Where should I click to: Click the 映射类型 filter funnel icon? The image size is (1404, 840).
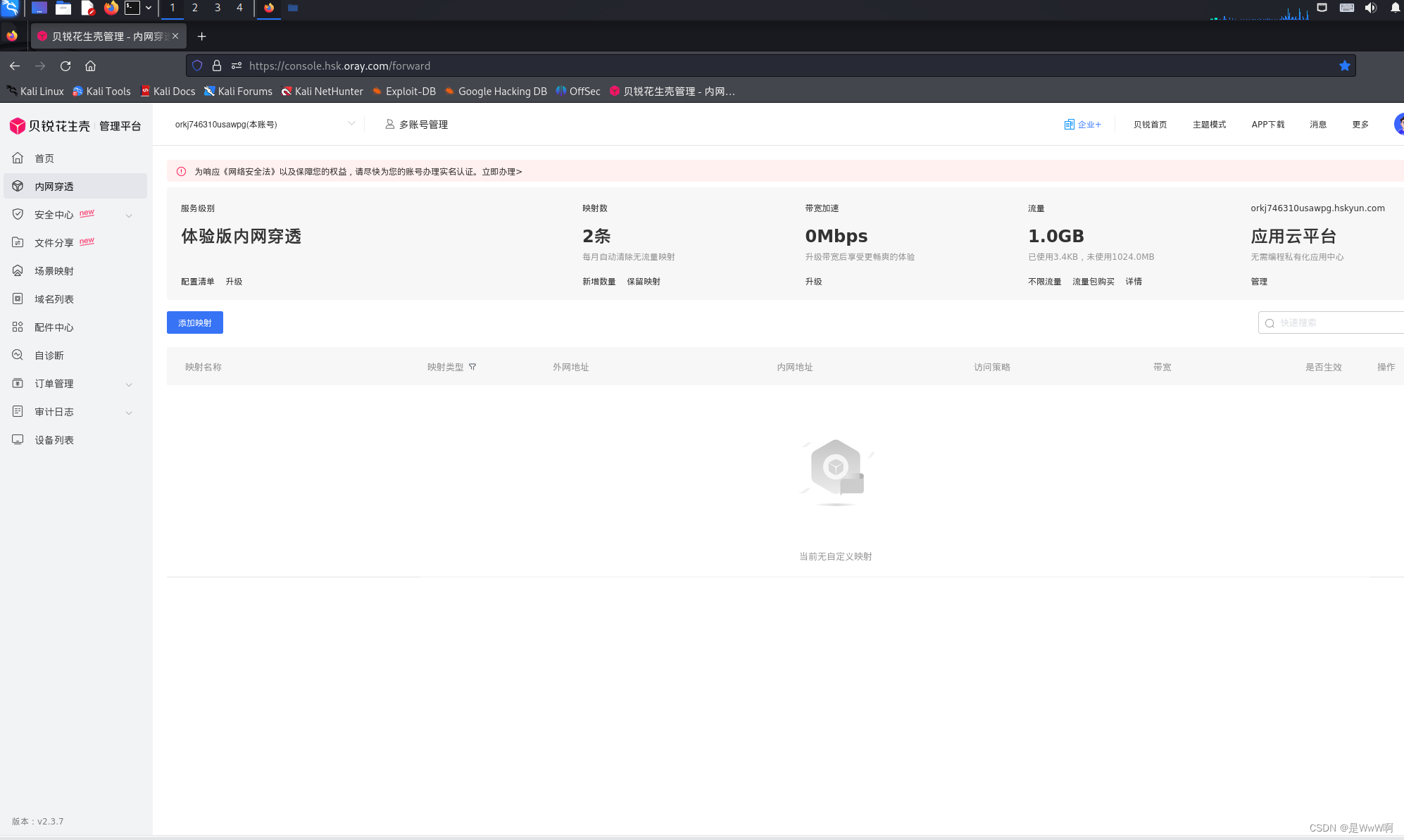click(x=472, y=367)
